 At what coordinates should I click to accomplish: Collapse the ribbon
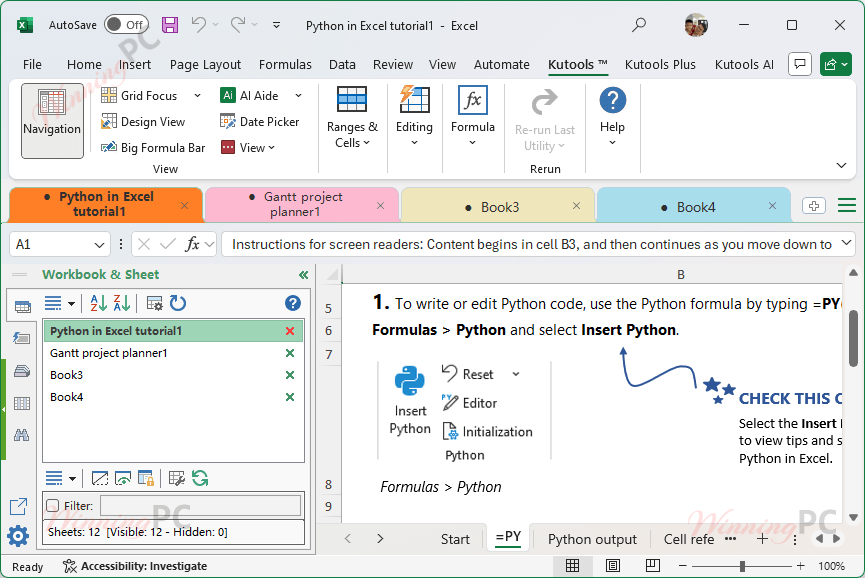(x=841, y=165)
